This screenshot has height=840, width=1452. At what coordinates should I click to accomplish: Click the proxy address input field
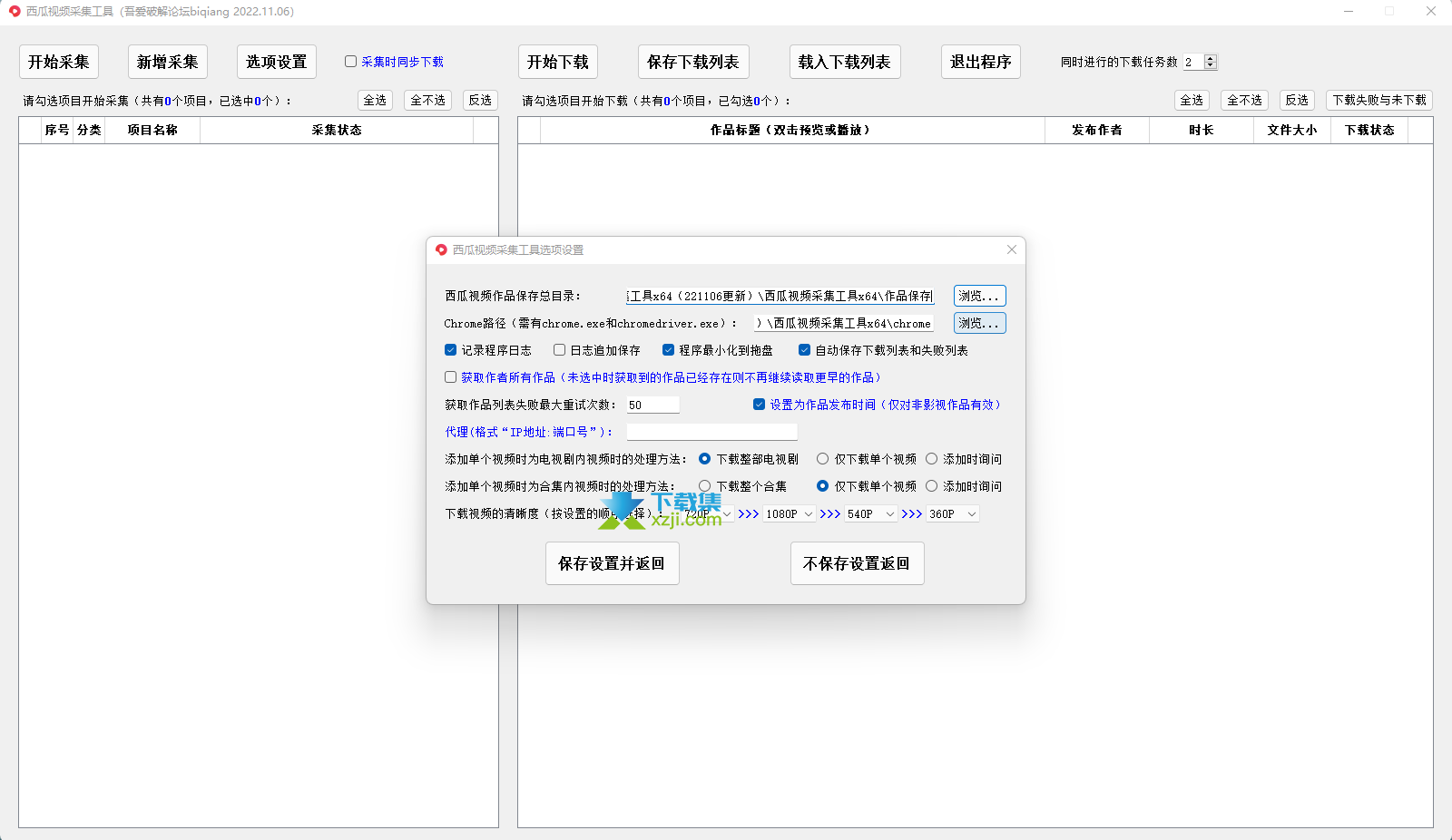click(711, 432)
